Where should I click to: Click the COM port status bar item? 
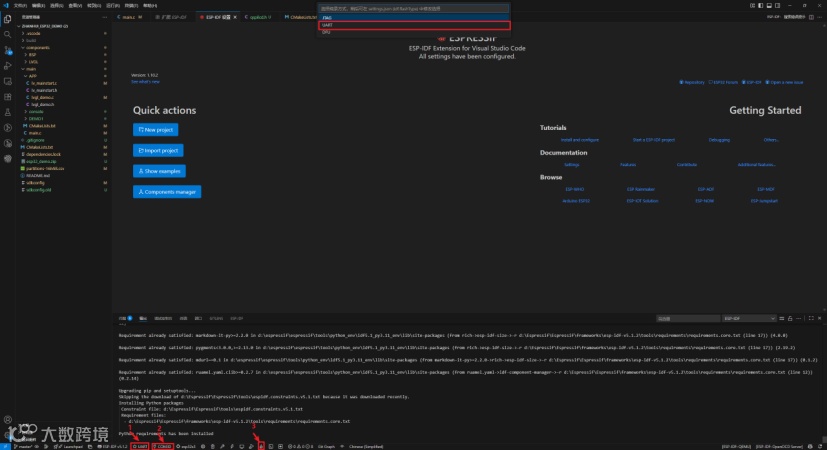pyautogui.click(x=163, y=446)
